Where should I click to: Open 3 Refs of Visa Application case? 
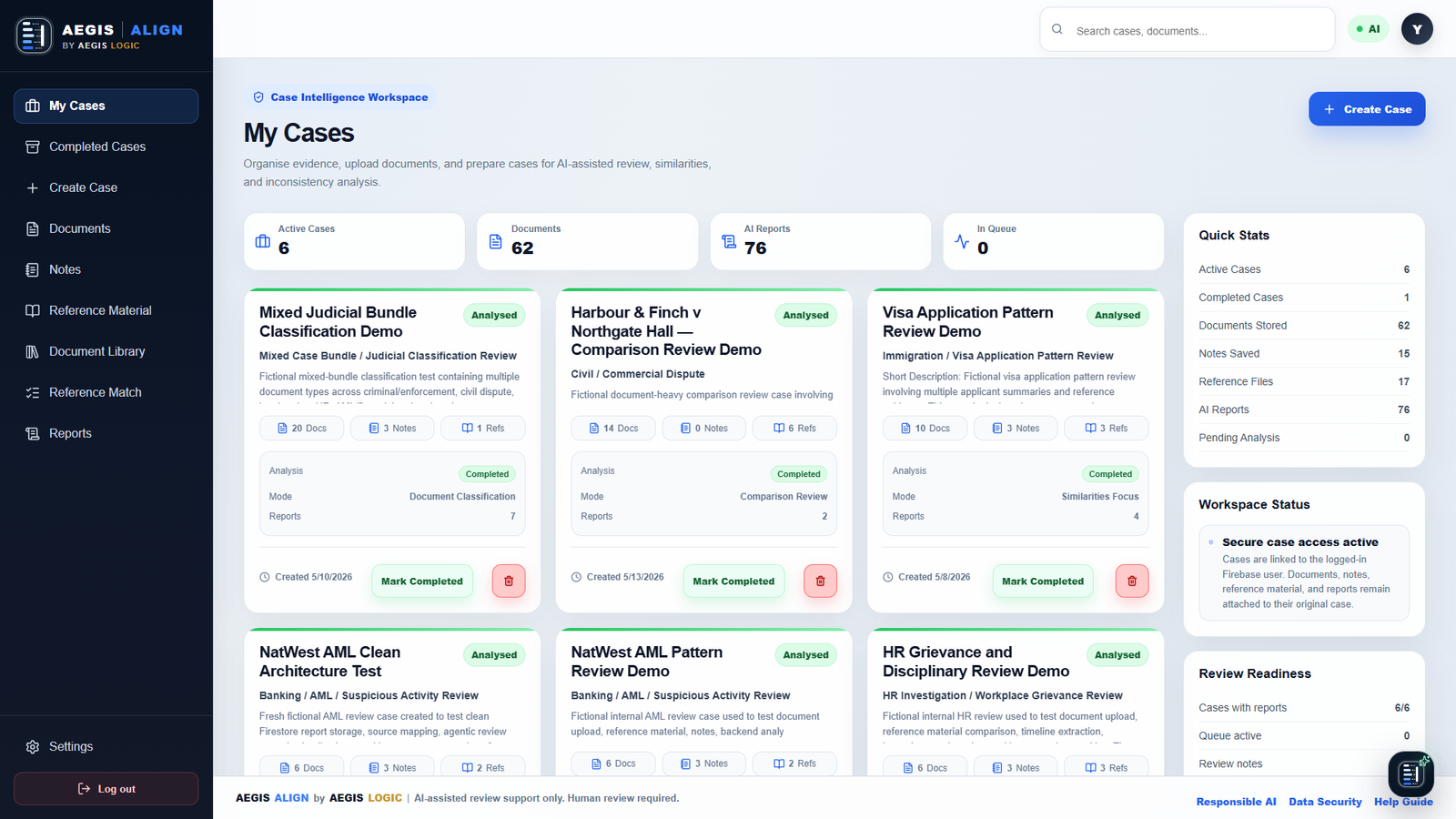[1107, 429]
